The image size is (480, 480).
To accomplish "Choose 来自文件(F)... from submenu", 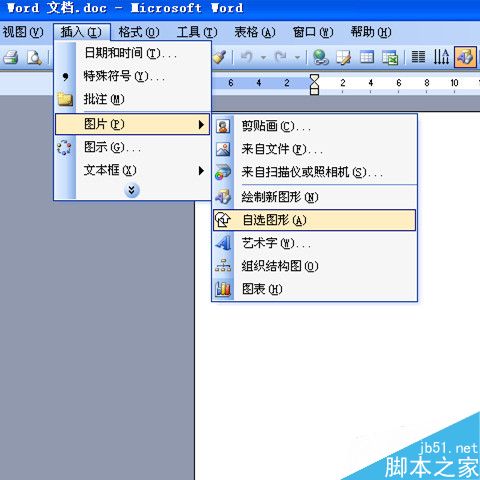I will coord(315,149).
